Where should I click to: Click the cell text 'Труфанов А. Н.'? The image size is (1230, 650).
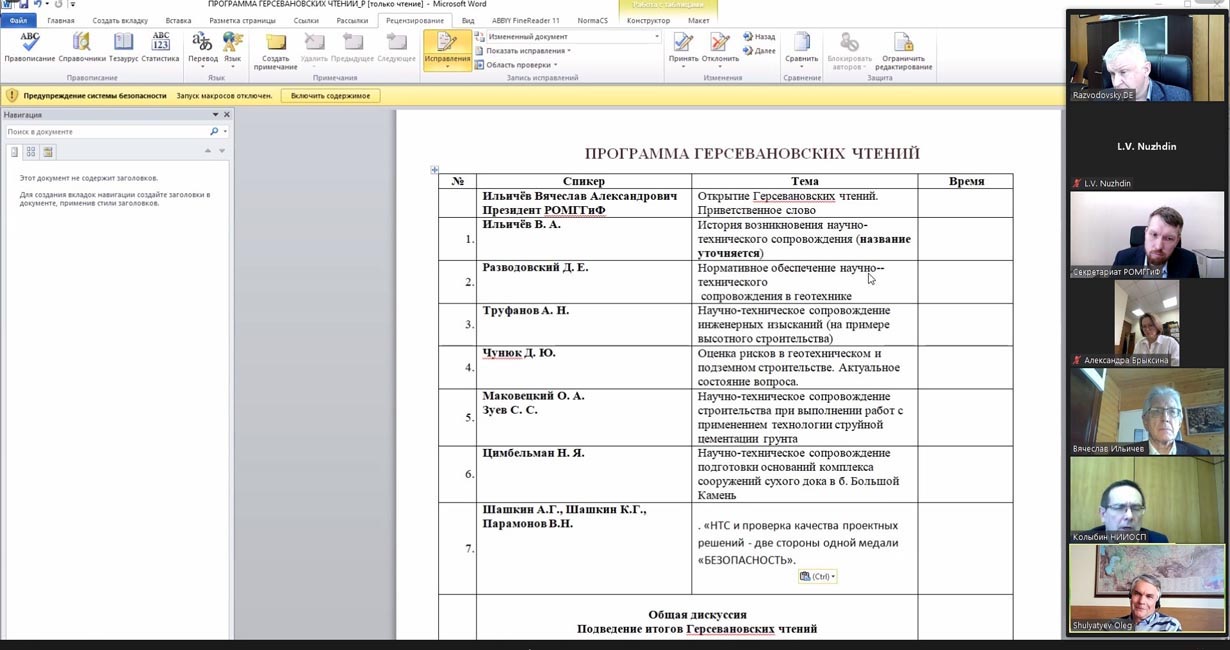click(x=526, y=311)
